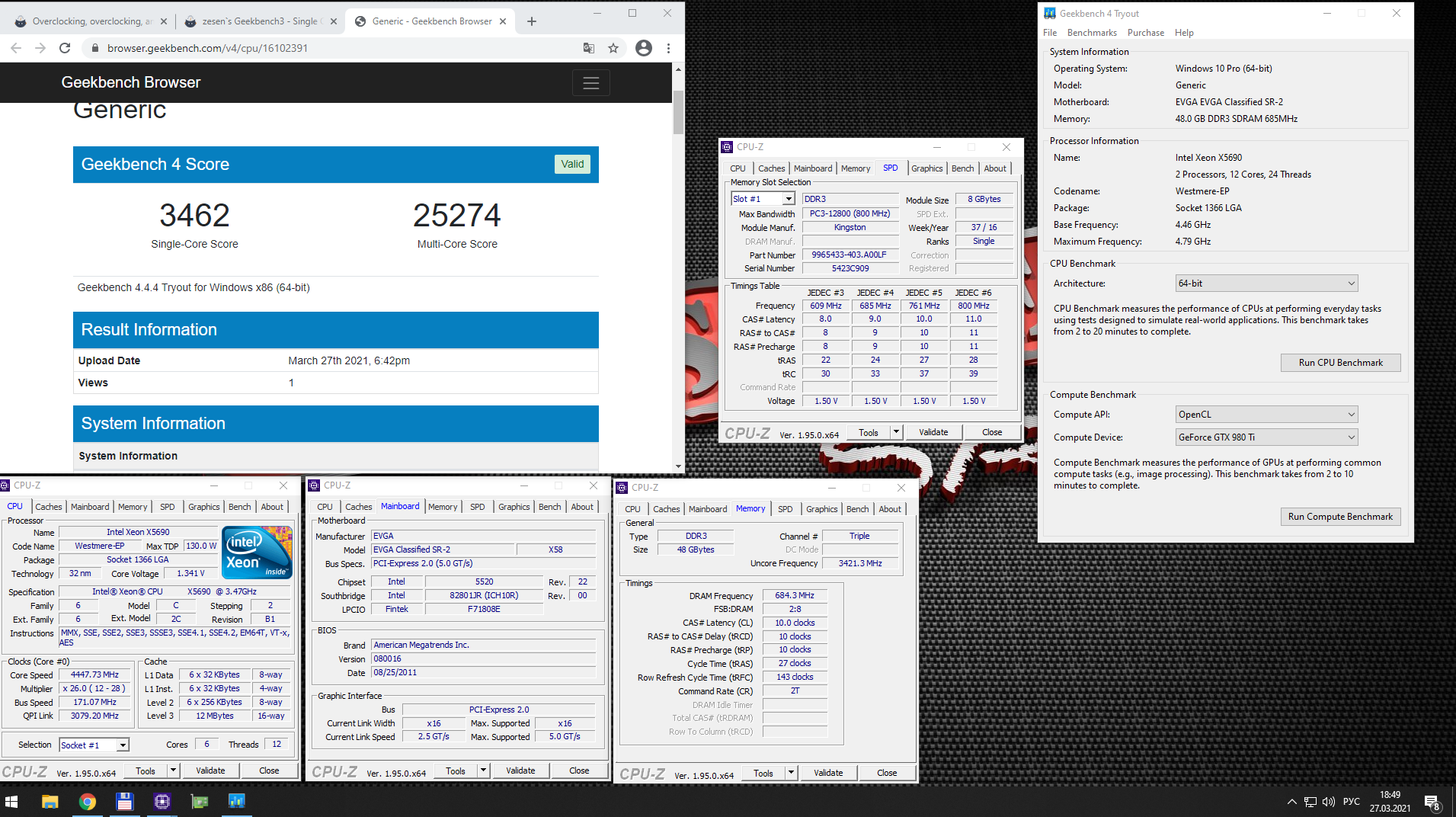Open the notification center with 8 alerts

(x=1432, y=803)
